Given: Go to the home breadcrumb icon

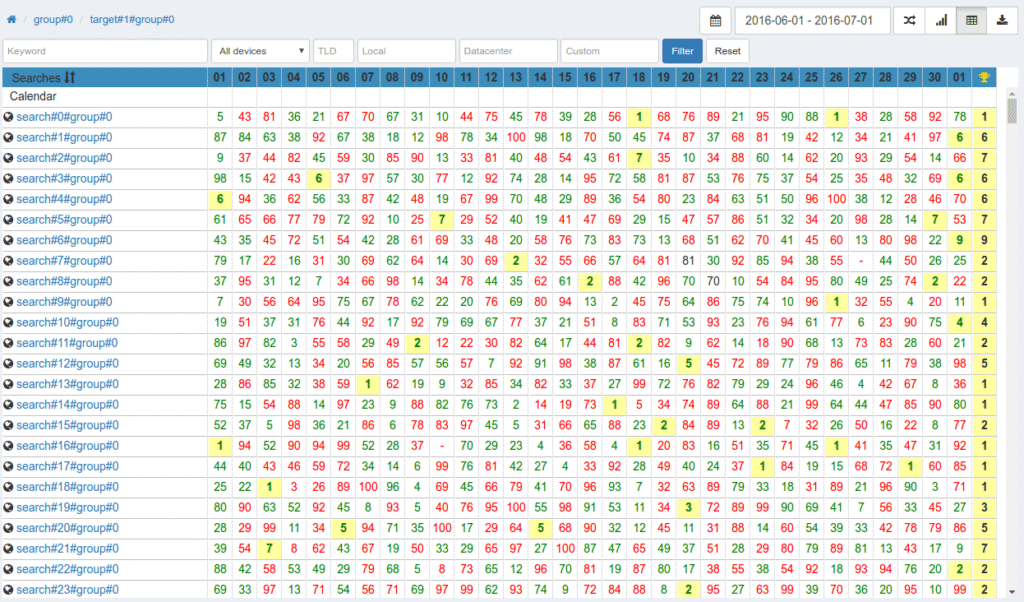Looking at the screenshot, I should pyautogui.click(x=11, y=19).
